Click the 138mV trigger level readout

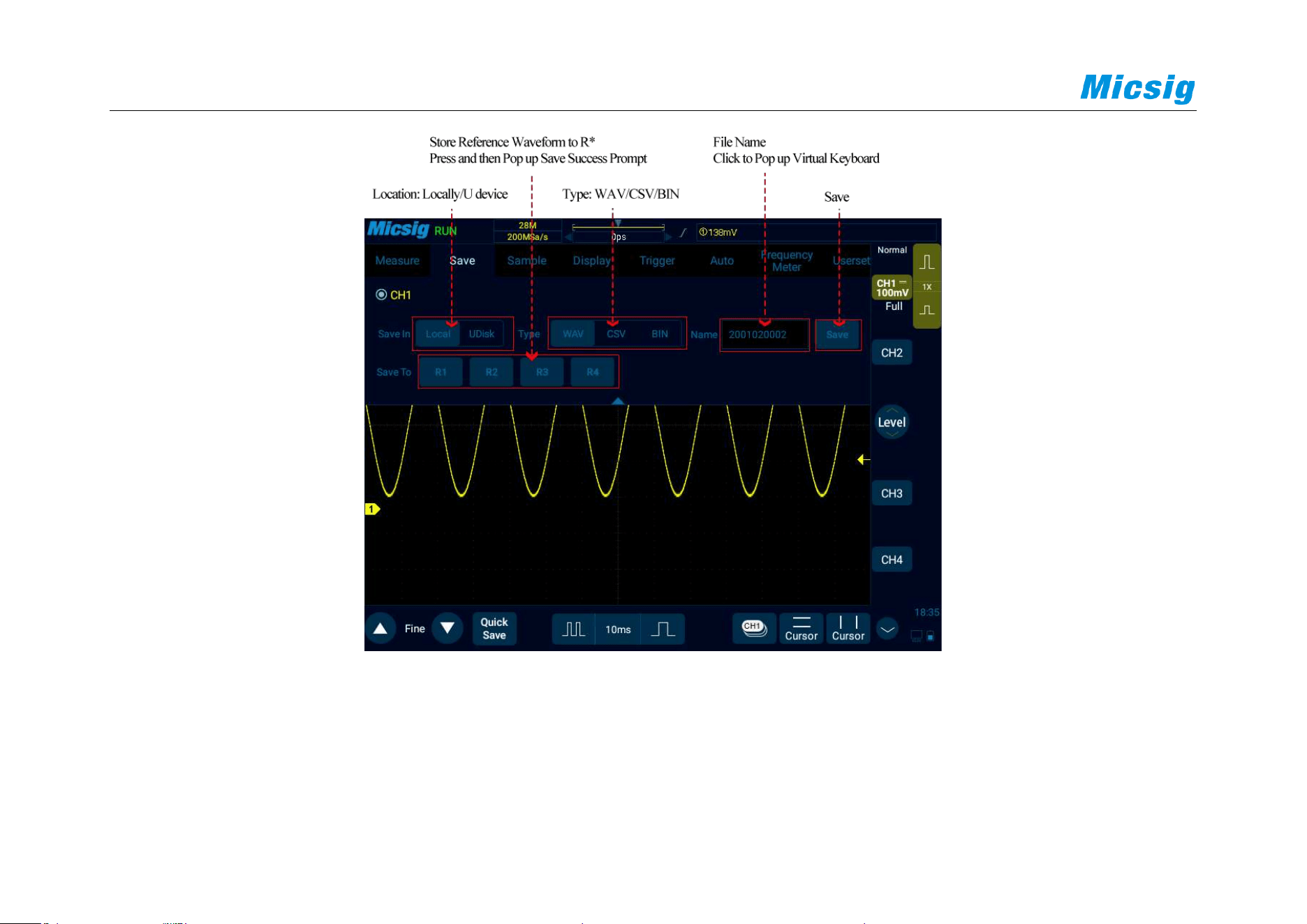pos(718,232)
